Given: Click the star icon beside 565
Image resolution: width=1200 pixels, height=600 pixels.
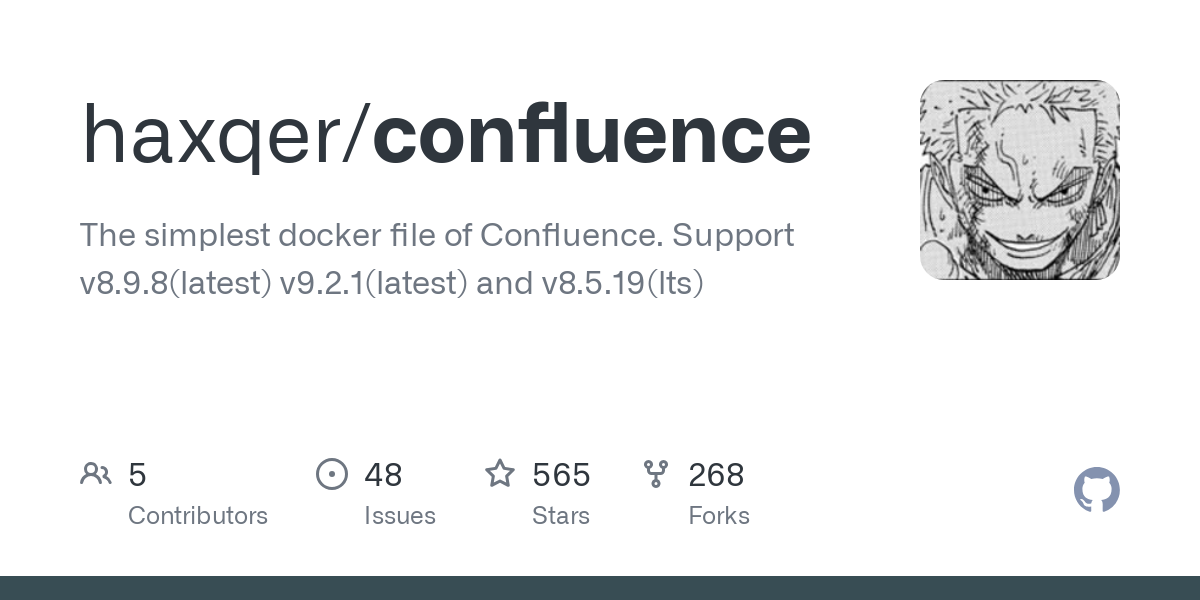Looking at the screenshot, I should [500, 473].
